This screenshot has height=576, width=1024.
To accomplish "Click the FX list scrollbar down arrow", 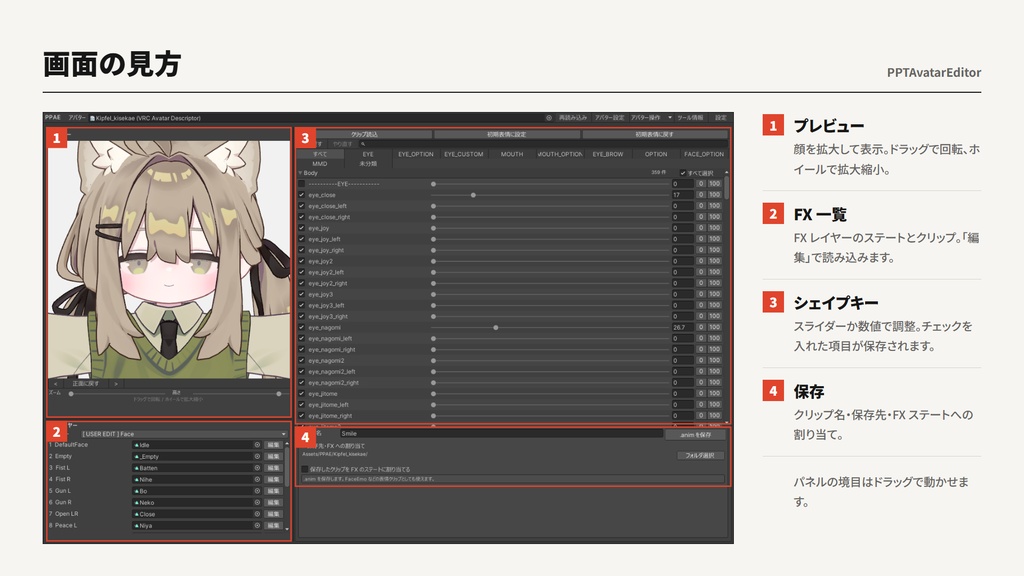I will pos(287,528).
